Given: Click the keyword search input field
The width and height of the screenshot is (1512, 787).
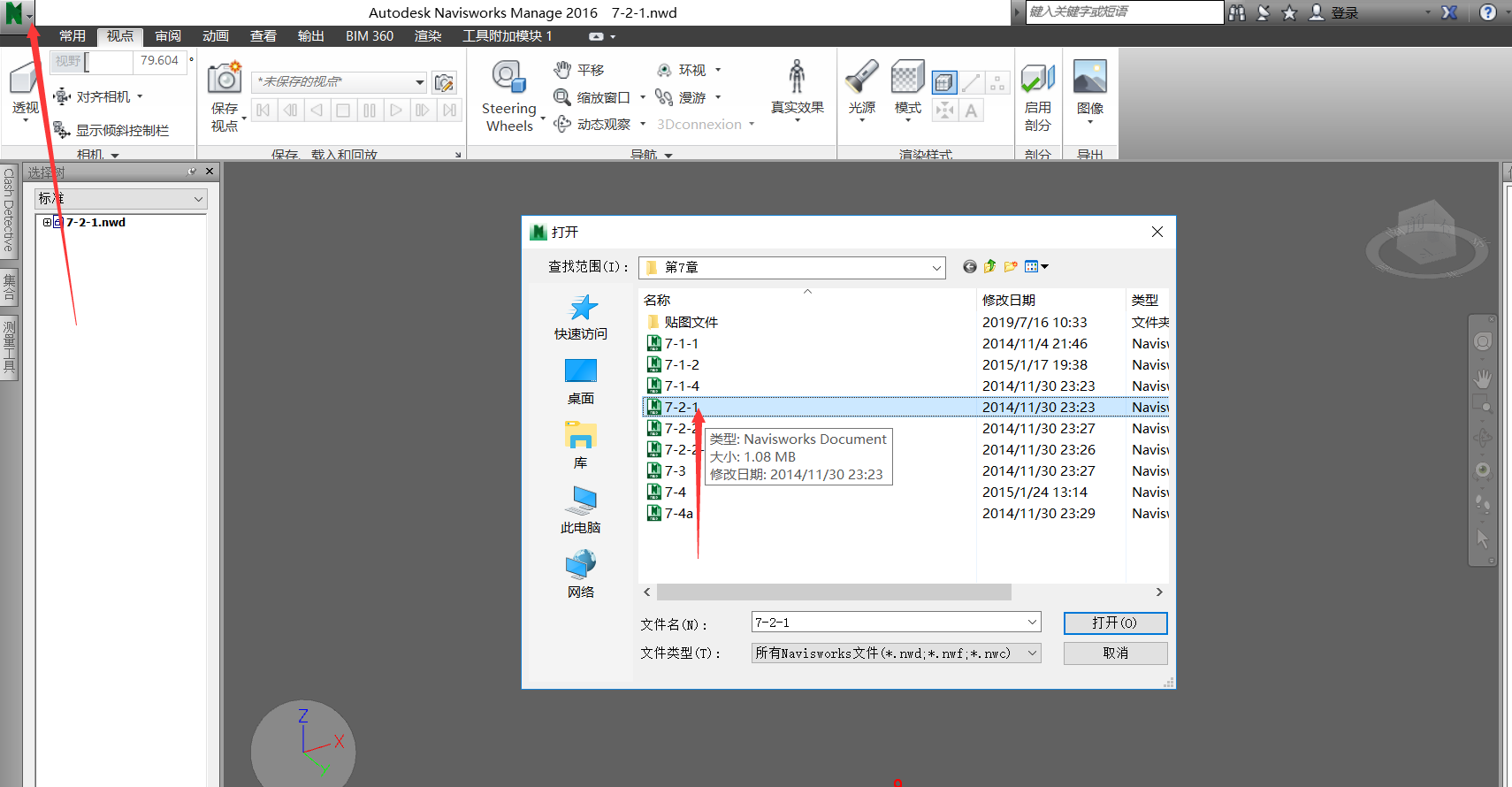Looking at the screenshot, I should (1125, 11).
